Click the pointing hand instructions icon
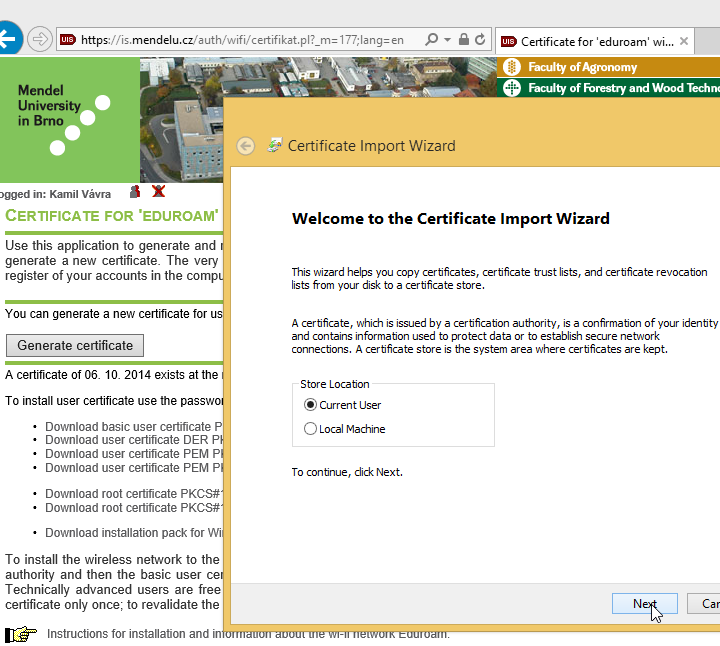 point(21,635)
